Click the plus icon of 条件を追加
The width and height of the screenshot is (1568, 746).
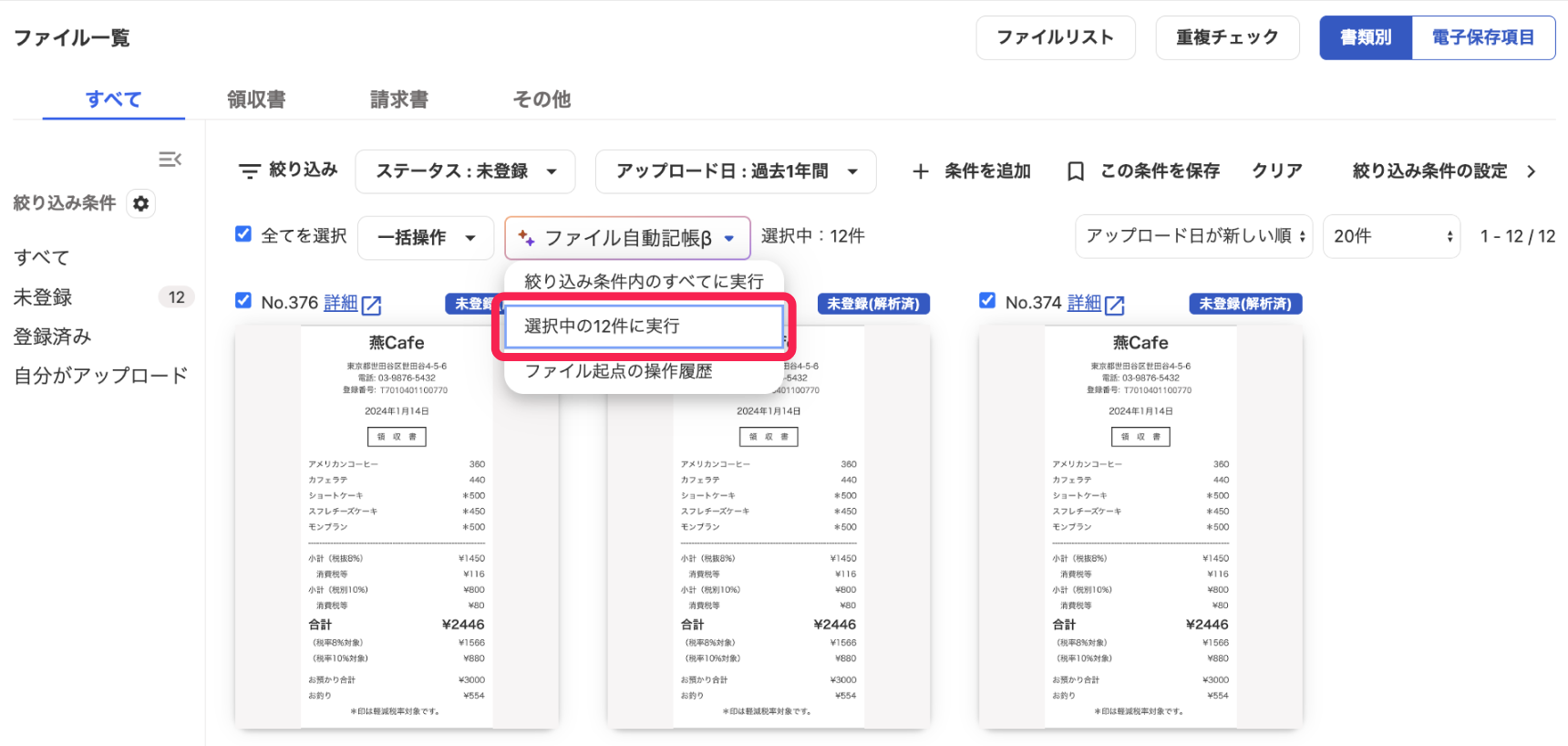(x=921, y=171)
